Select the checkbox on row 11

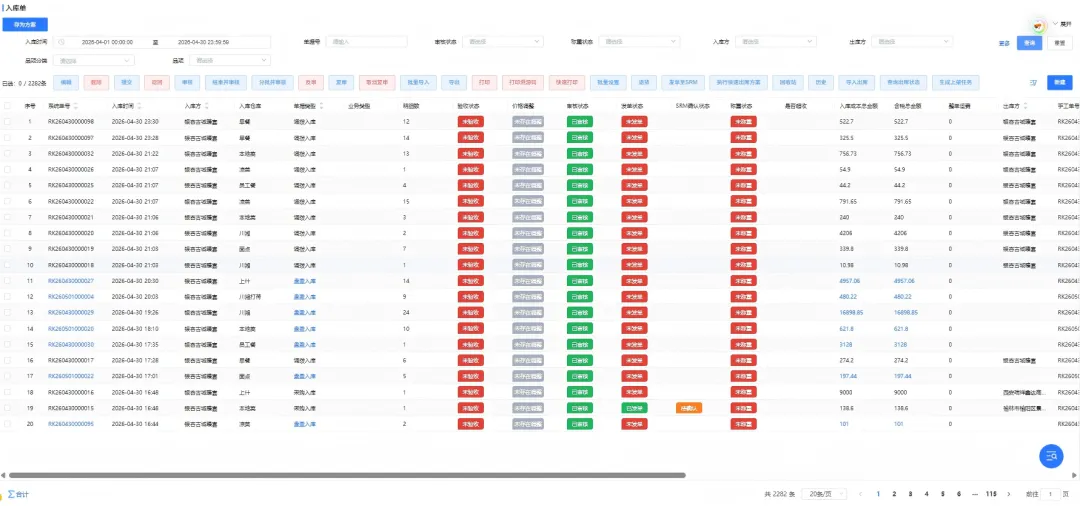point(8,280)
